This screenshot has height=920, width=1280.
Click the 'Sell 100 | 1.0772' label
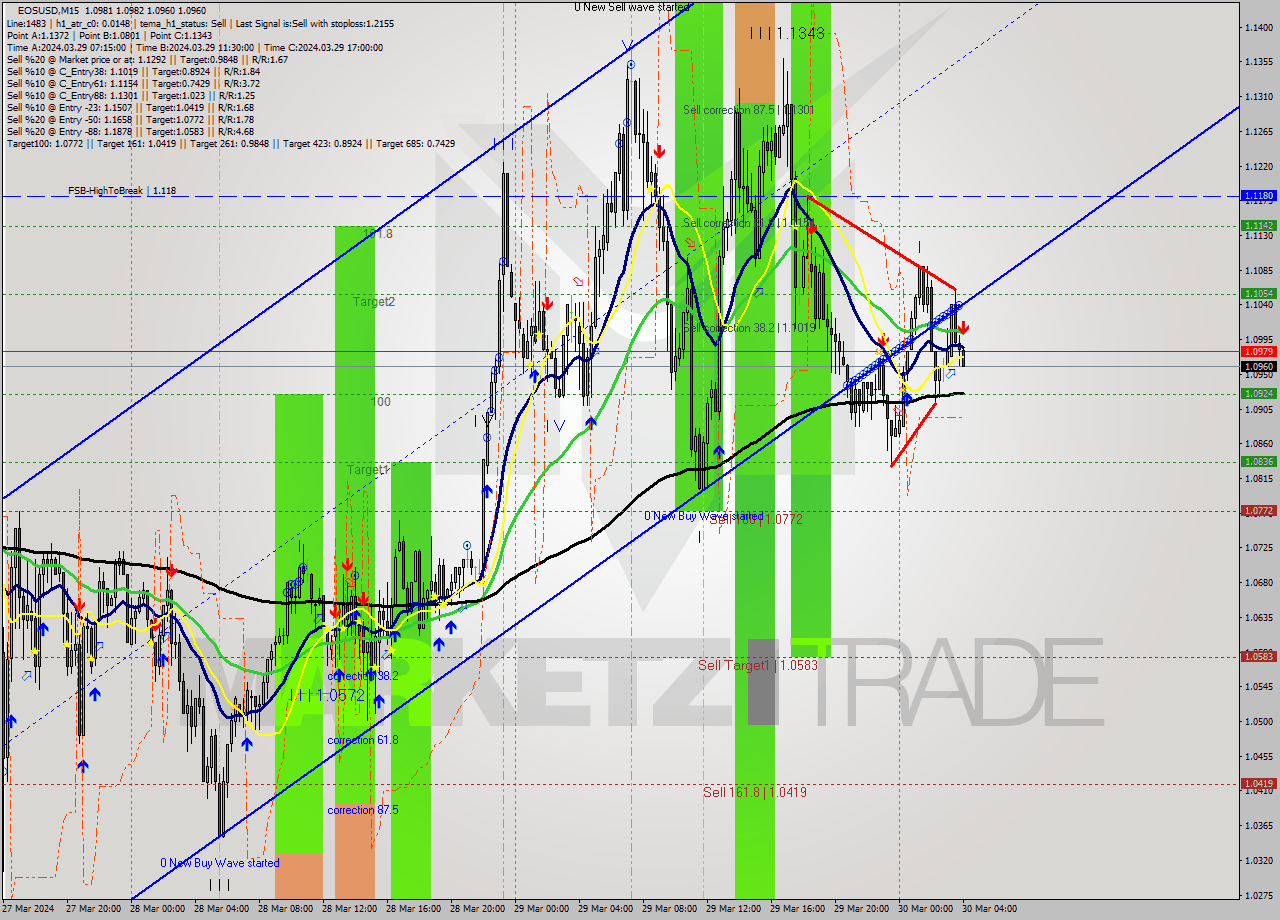pyautogui.click(x=756, y=519)
